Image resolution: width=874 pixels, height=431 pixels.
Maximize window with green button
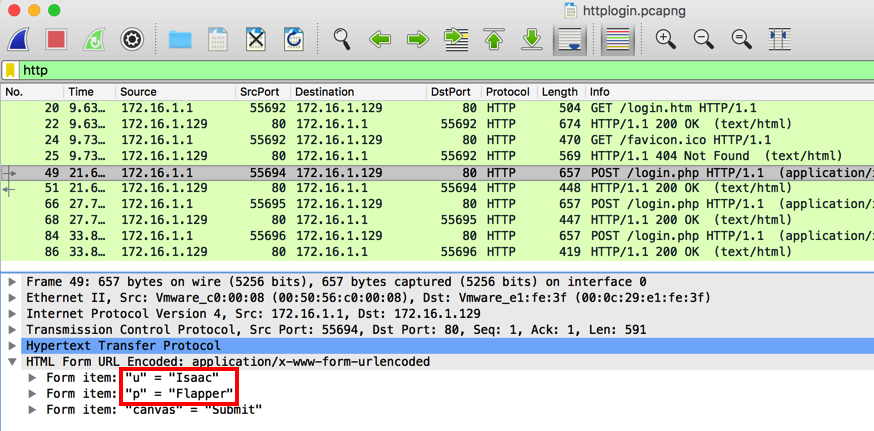pyautogui.click(x=54, y=10)
